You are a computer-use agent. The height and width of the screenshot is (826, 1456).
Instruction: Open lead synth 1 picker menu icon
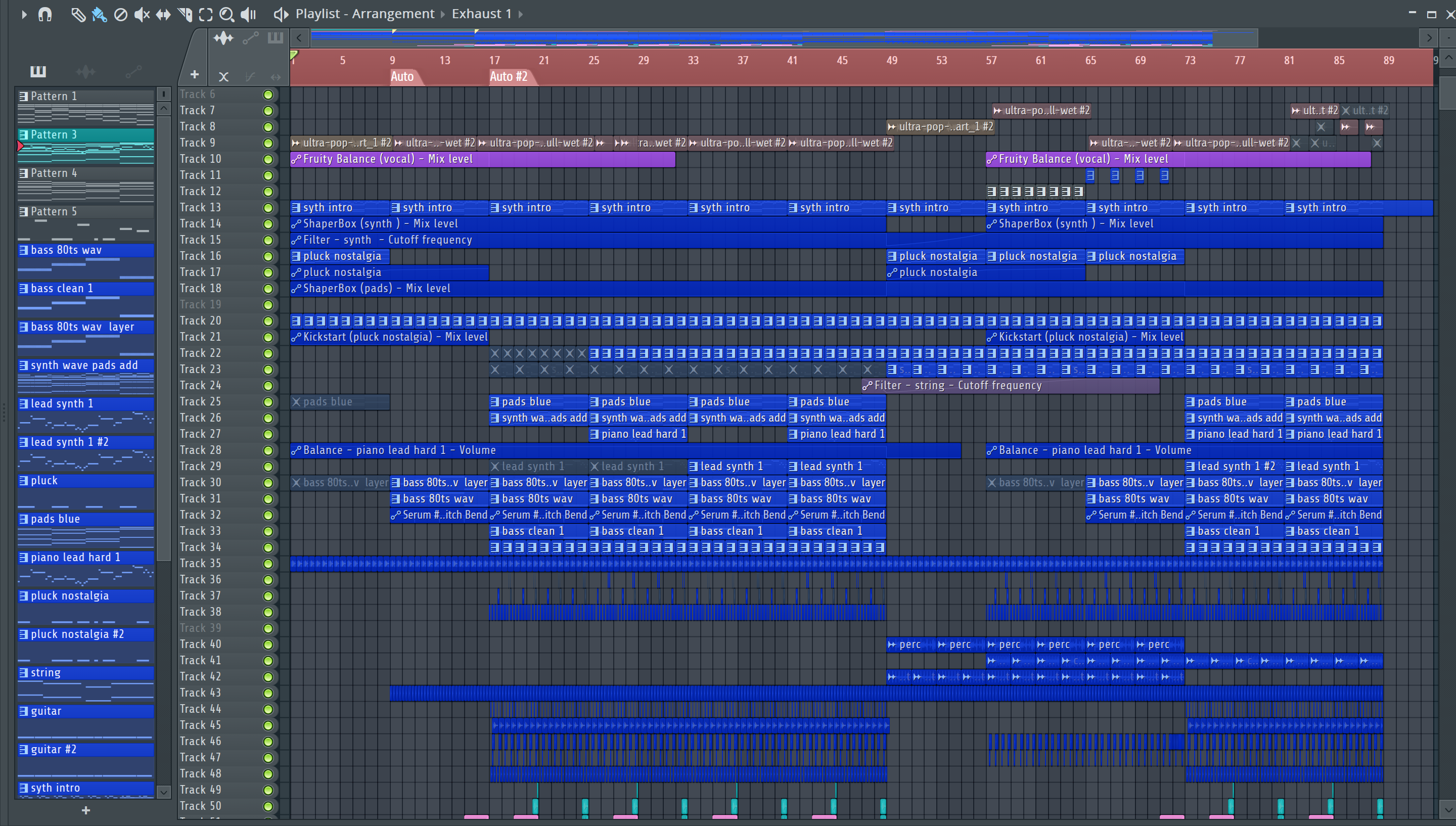[x=23, y=404]
